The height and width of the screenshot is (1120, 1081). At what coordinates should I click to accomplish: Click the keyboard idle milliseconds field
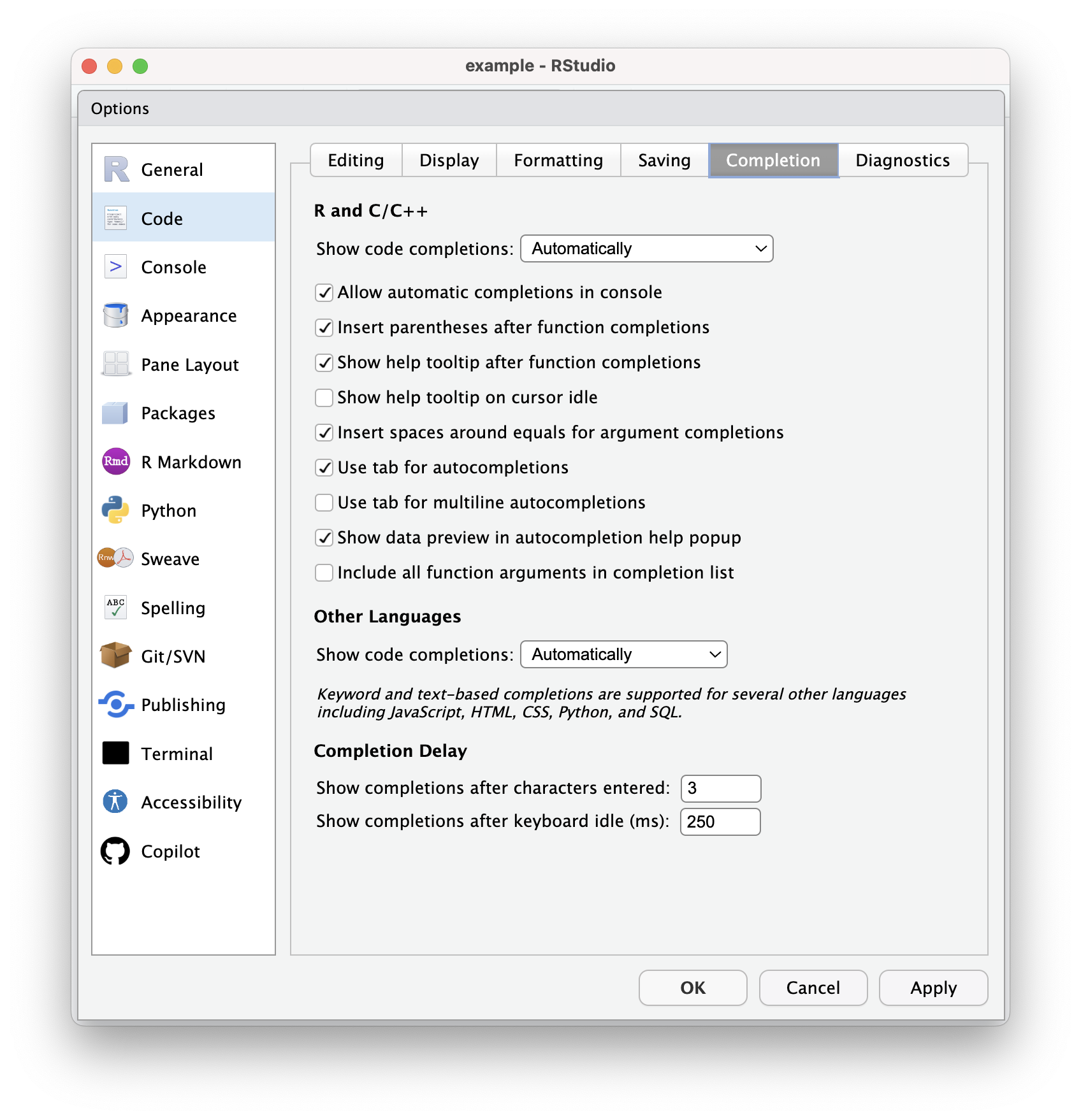tap(720, 822)
